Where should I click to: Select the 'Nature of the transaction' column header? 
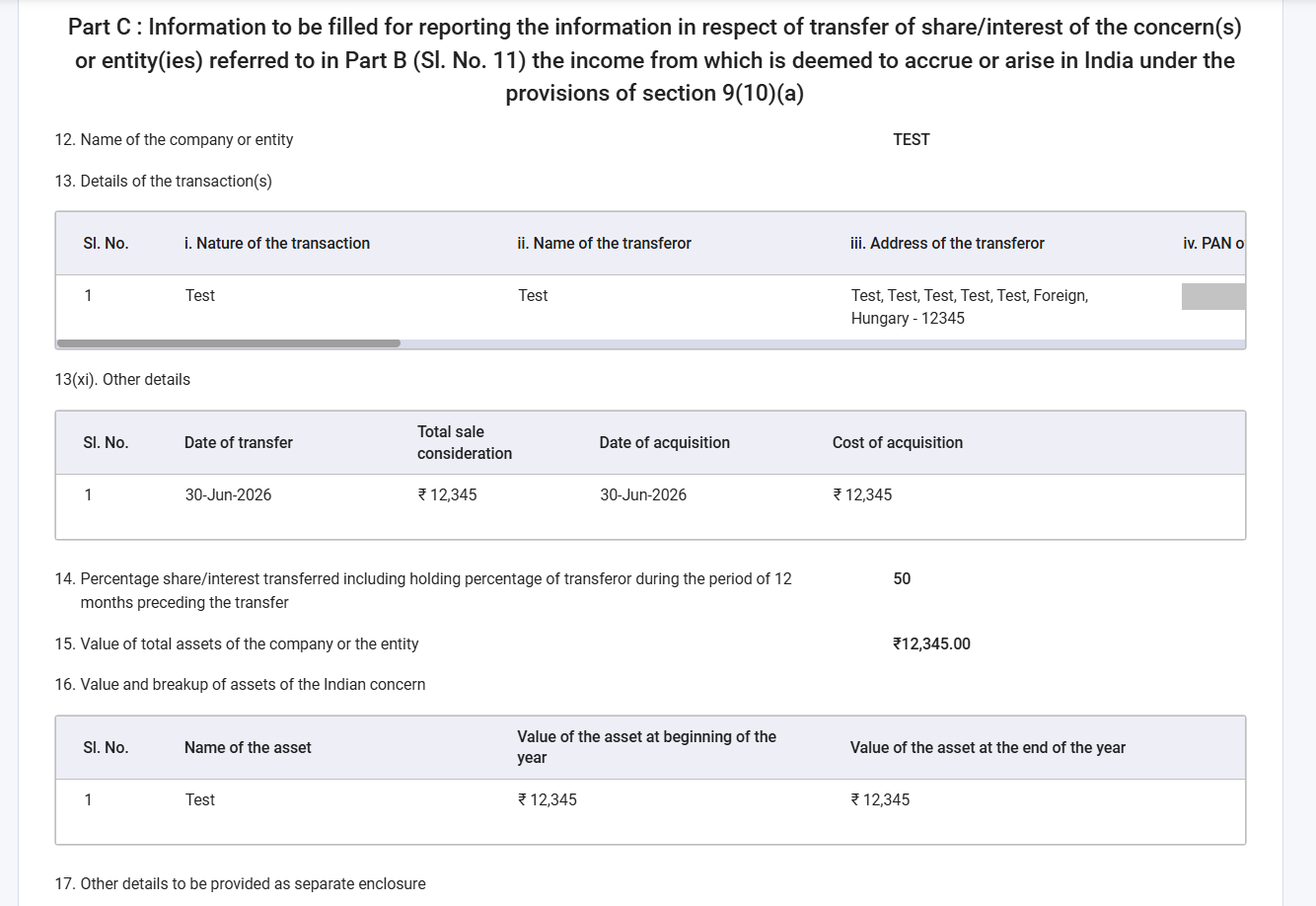coord(277,243)
